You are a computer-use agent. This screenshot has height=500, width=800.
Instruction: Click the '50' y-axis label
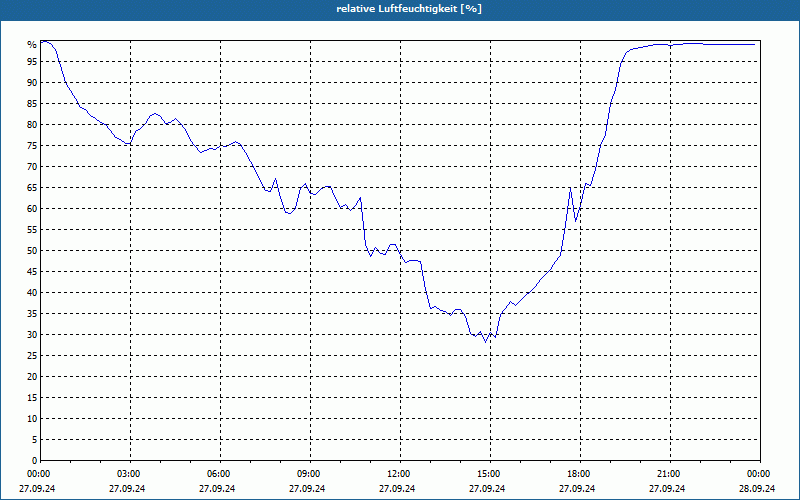(32, 251)
